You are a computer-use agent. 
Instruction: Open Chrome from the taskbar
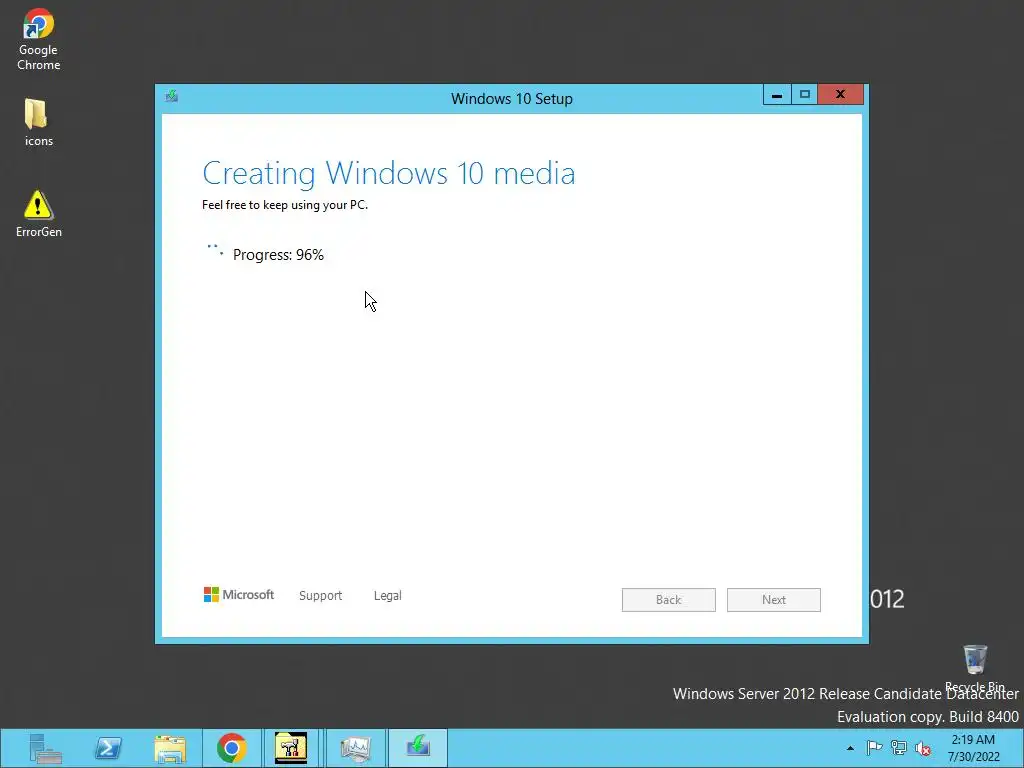pyautogui.click(x=232, y=748)
